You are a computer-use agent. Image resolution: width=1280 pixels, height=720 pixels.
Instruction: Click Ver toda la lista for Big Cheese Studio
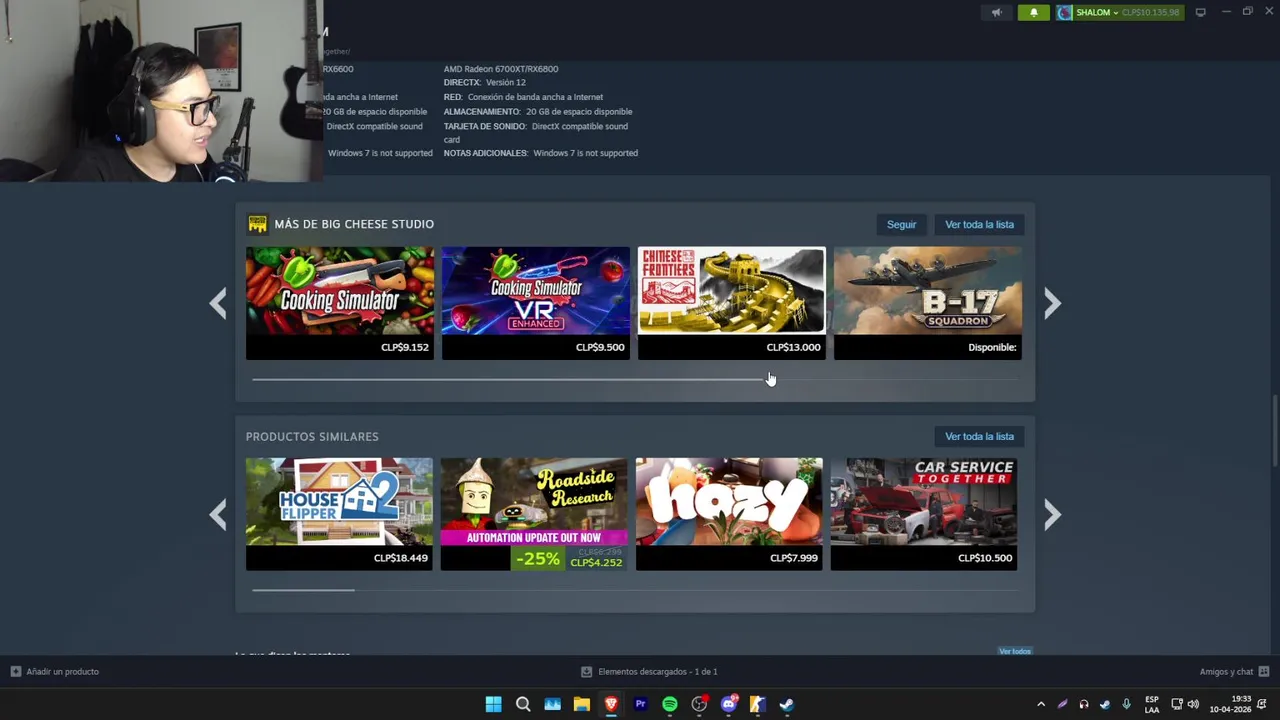979,224
